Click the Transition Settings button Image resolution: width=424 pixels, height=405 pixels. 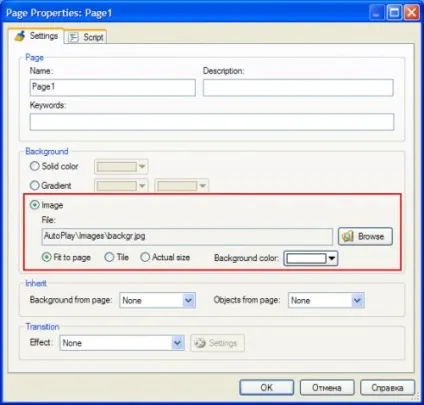click(x=217, y=343)
